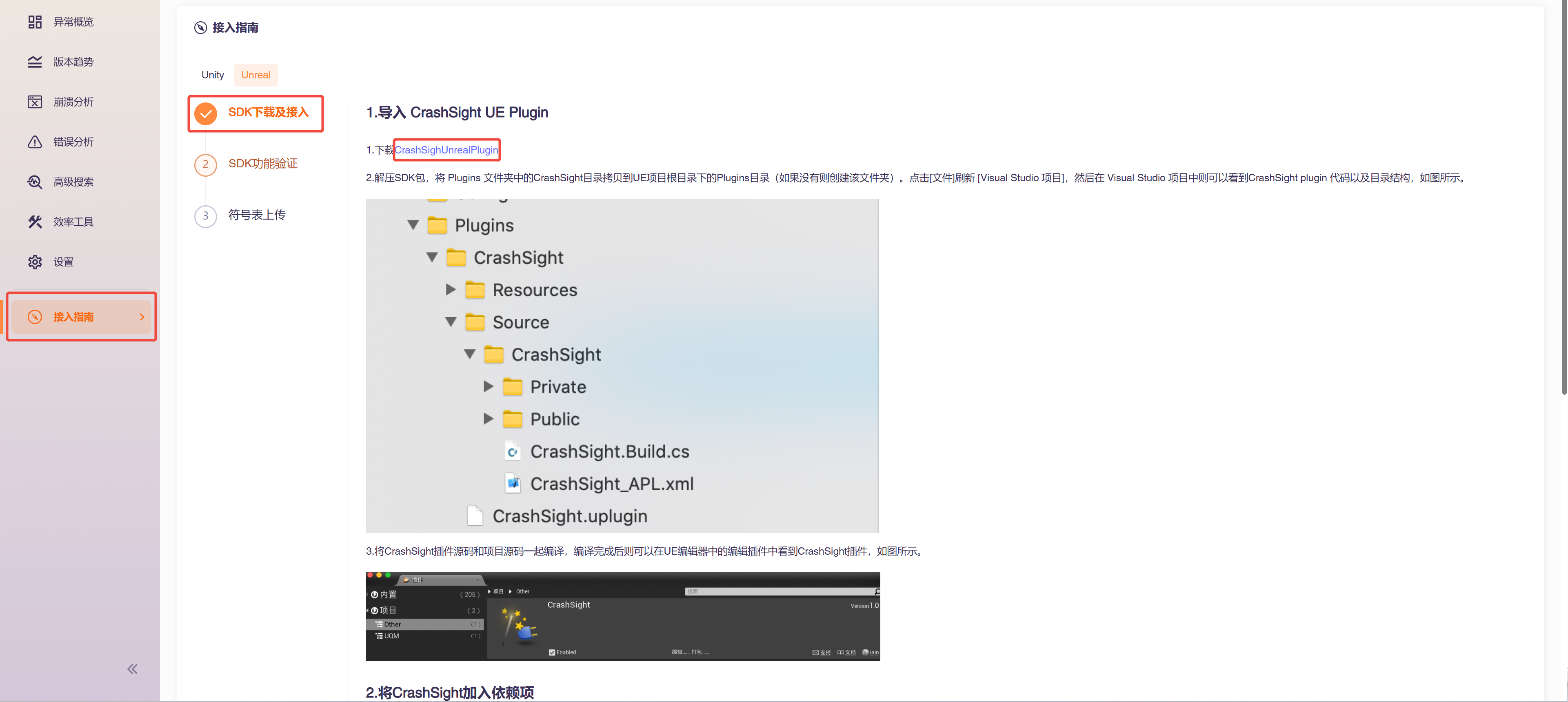1568x702 pixels.
Task: Collapse the sidebar with double-chevron icon
Action: point(132,669)
